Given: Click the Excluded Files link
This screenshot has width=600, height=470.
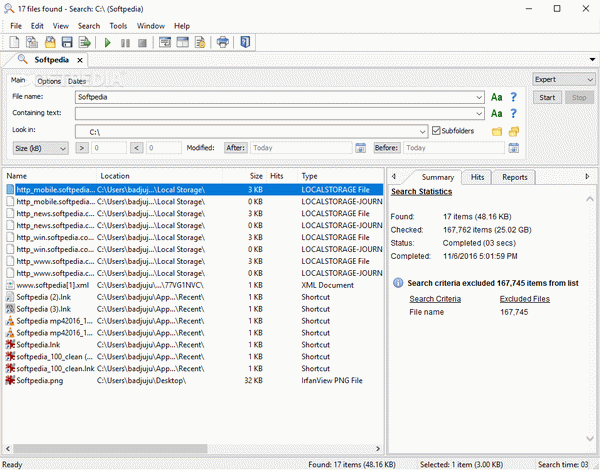Looking at the screenshot, I should pyautogui.click(x=525, y=299).
